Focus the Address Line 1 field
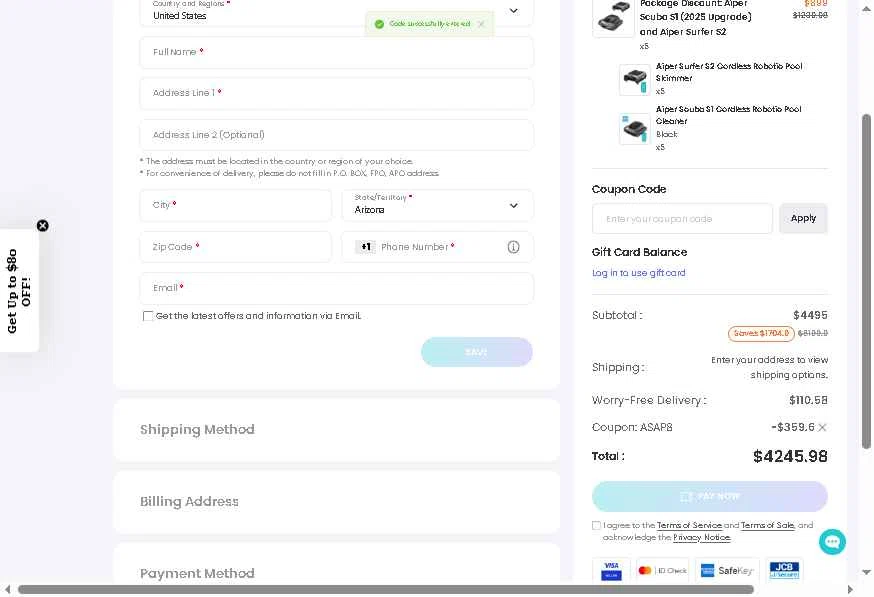Screen dimensions: 874x597 [336, 93]
